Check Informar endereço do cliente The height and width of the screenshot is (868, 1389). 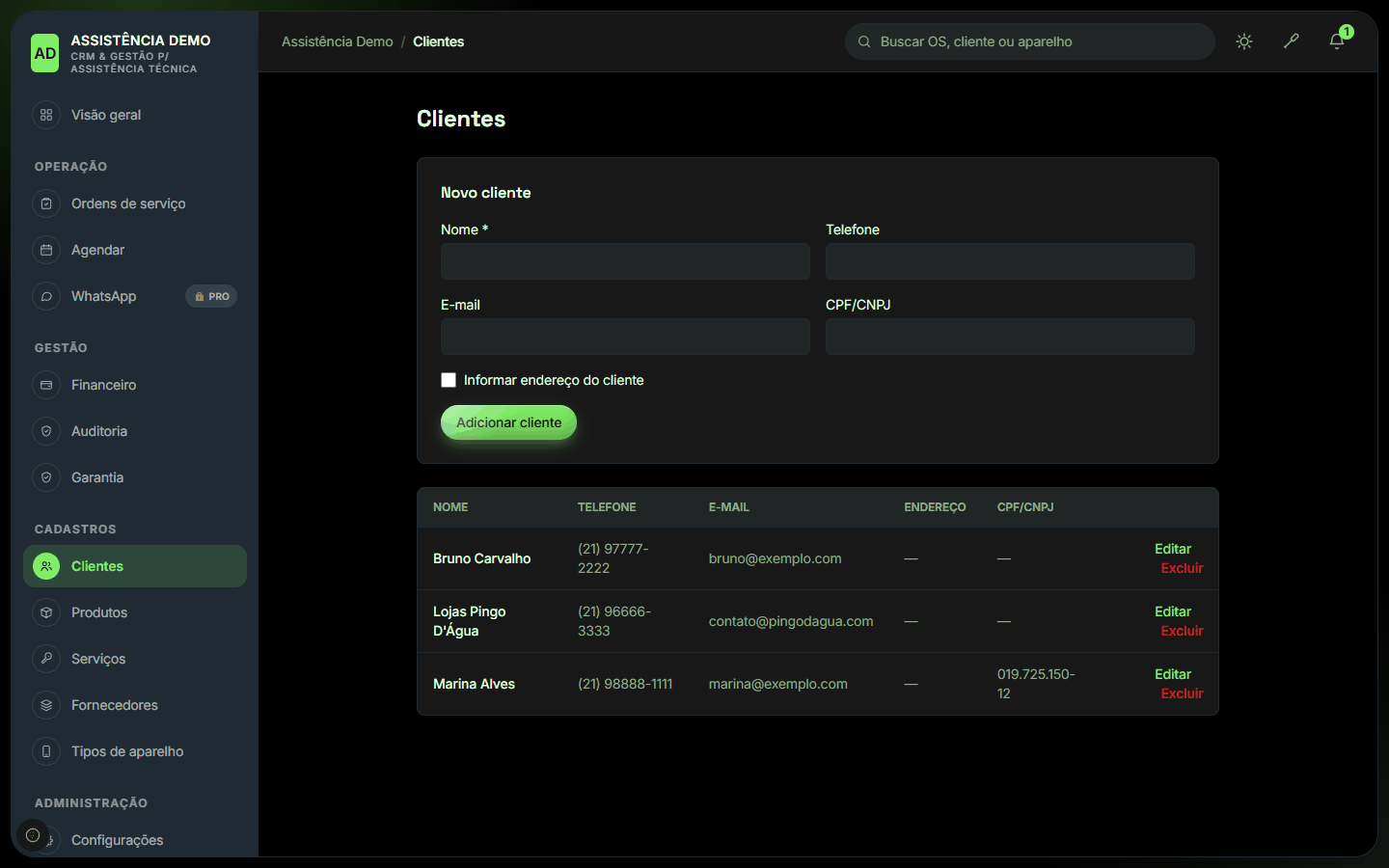click(449, 380)
